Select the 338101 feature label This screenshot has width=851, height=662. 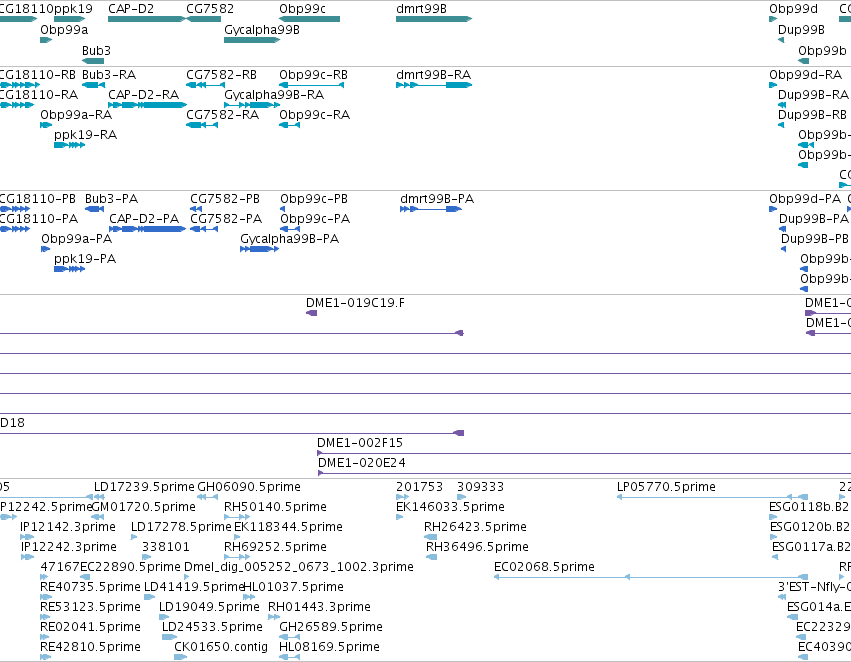coord(166,548)
